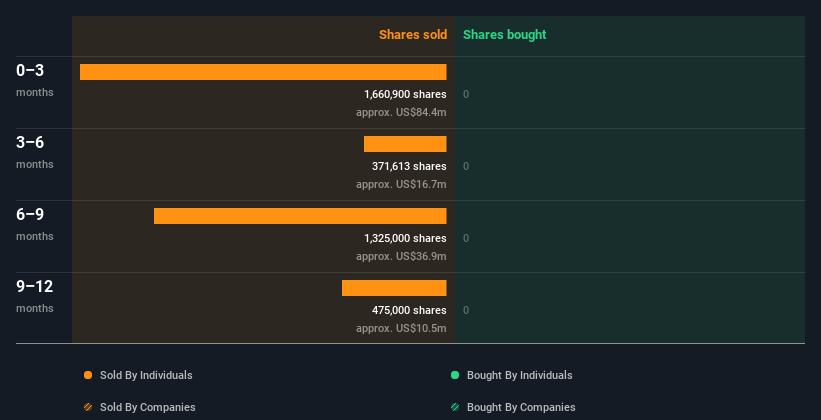Select the 6–9 months orange bar

(x=300, y=216)
